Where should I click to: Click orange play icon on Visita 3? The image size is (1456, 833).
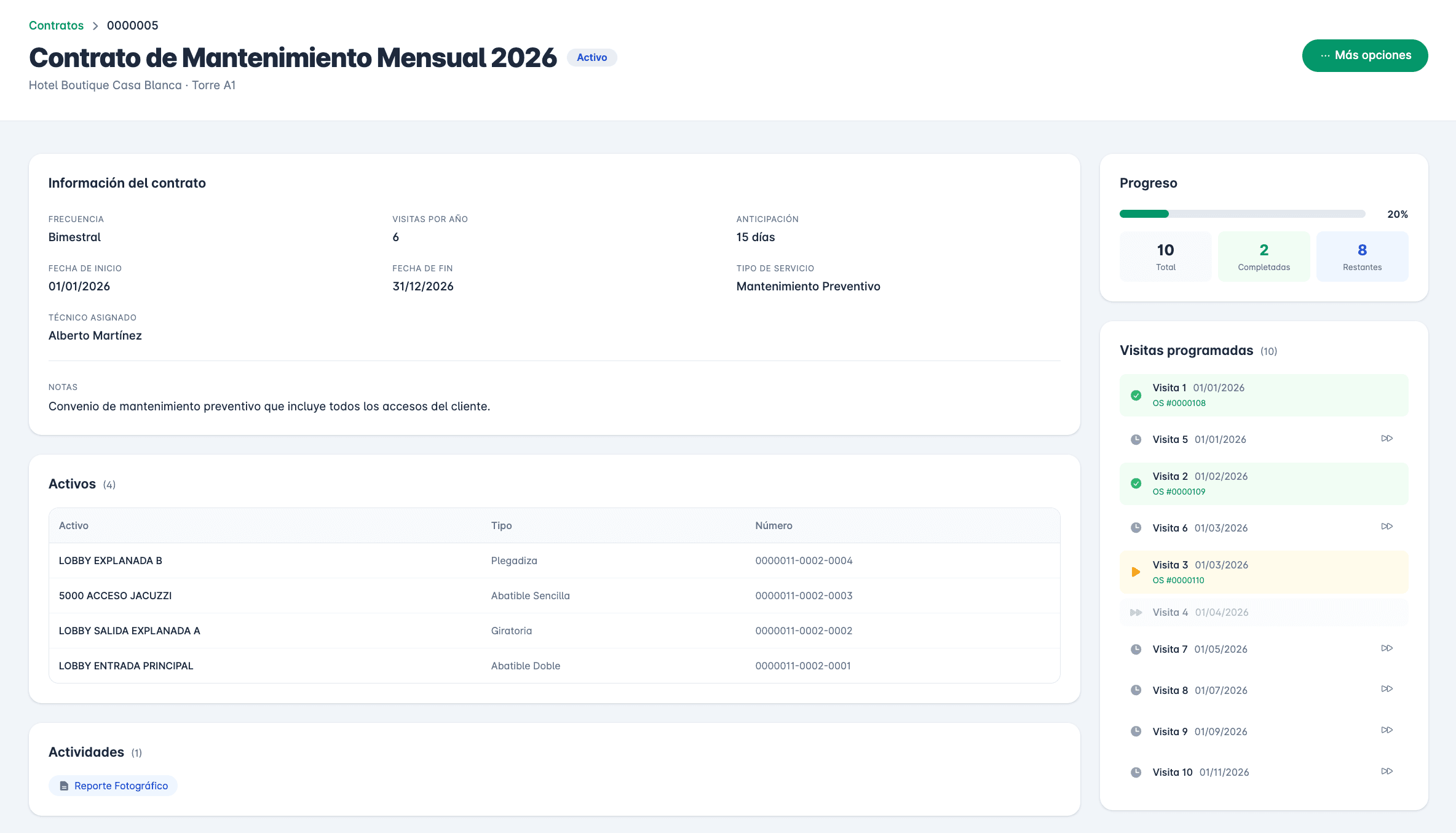(1136, 572)
